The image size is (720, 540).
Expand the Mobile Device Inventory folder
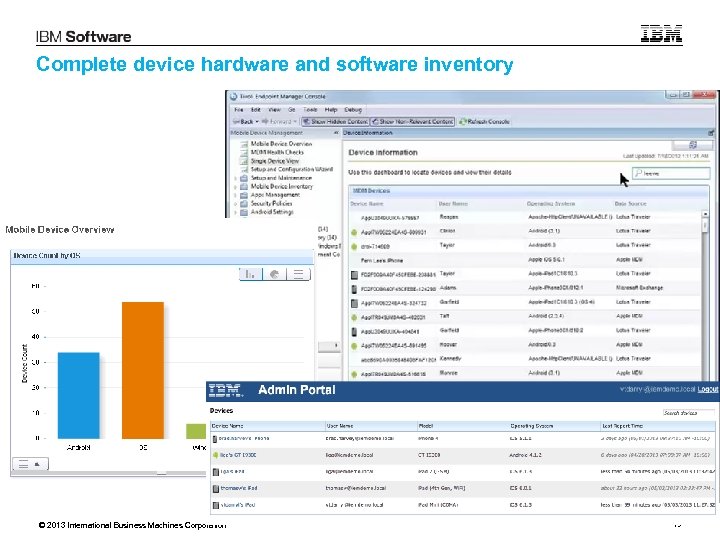[x=236, y=186]
